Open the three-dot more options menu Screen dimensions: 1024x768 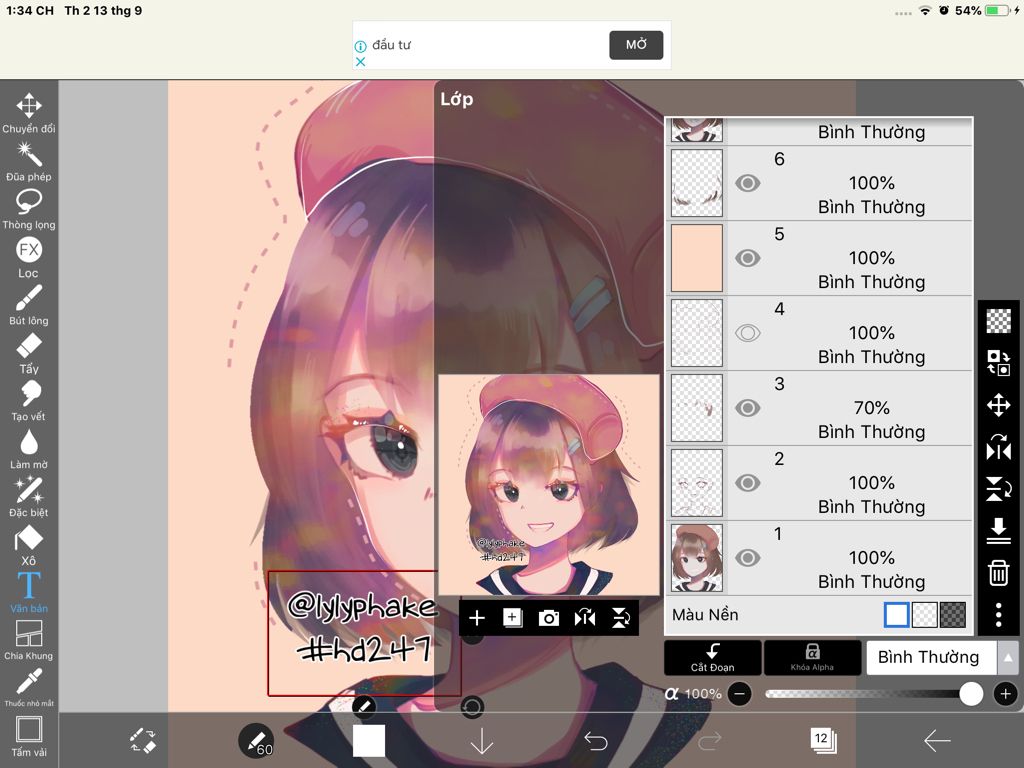[x=999, y=615]
